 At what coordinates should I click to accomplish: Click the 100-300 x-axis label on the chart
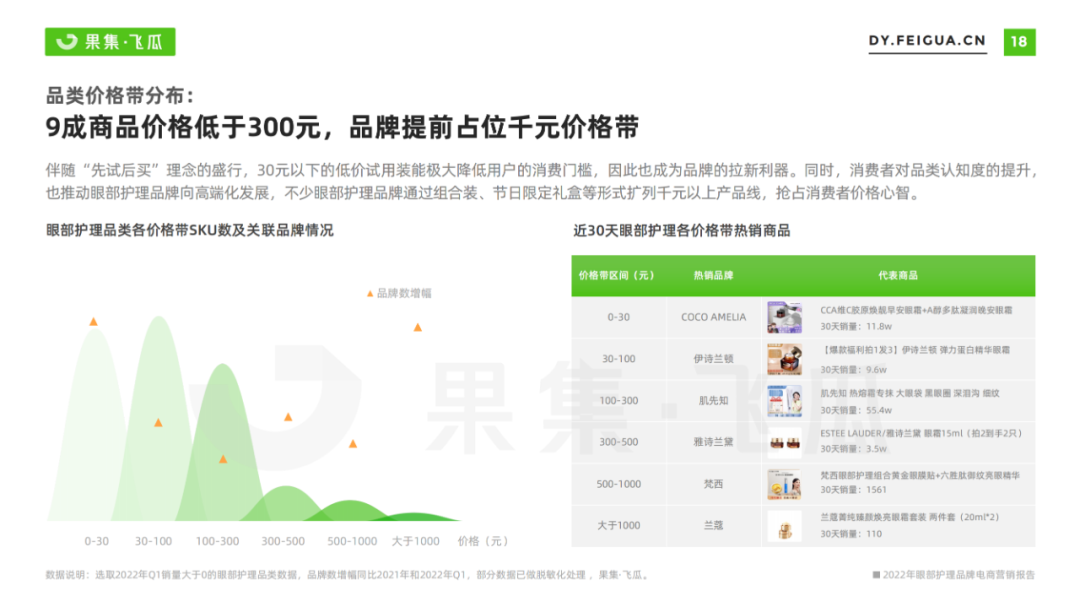point(218,542)
